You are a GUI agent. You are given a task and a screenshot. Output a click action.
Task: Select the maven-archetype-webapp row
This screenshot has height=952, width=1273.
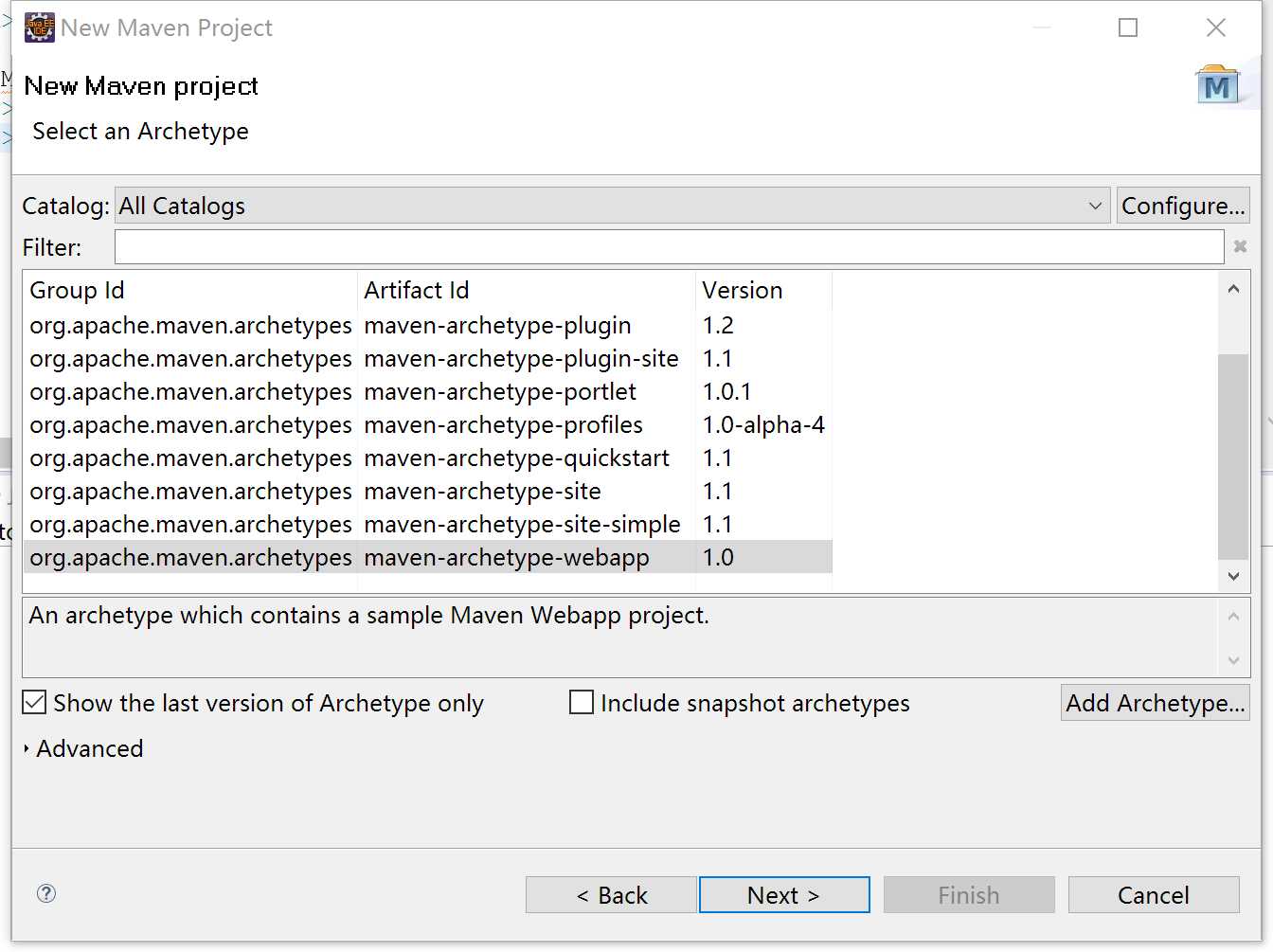click(x=428, y=557)
